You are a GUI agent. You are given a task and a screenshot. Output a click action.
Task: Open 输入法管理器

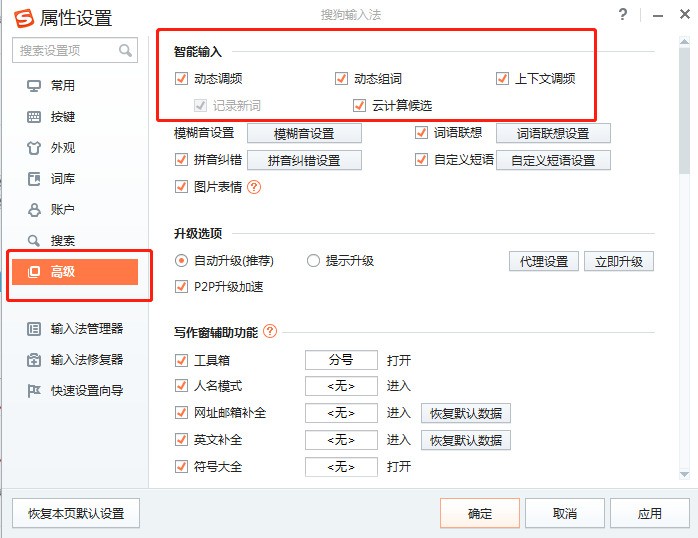pos(75,329)
